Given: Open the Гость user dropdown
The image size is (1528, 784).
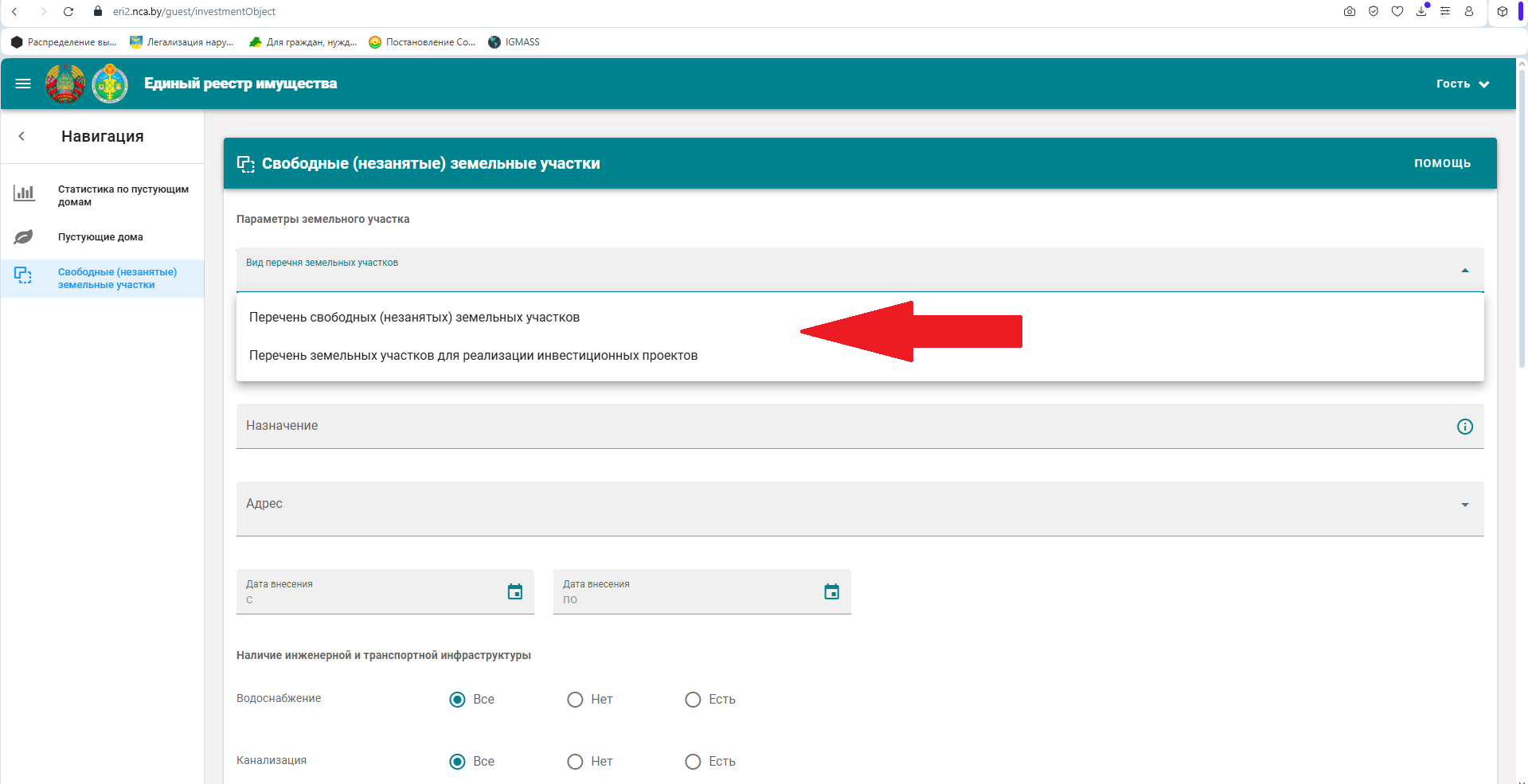Looking at the screenshot, I should [x=1463, y=84].
